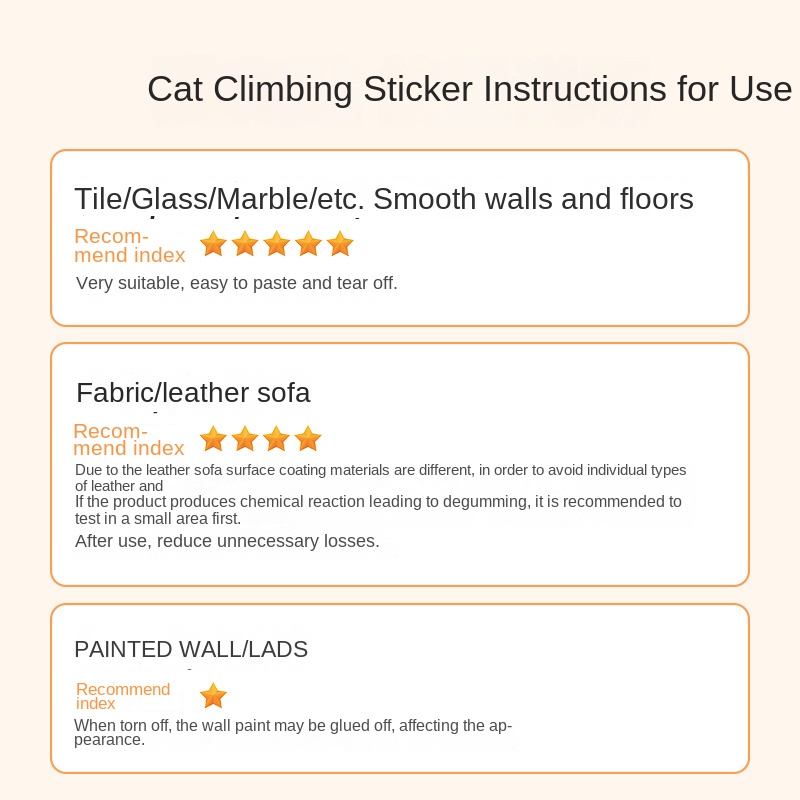Select the second star under Fabric/leather sofa
Screen dimensions: 800x800
click(x=245, y=439)
